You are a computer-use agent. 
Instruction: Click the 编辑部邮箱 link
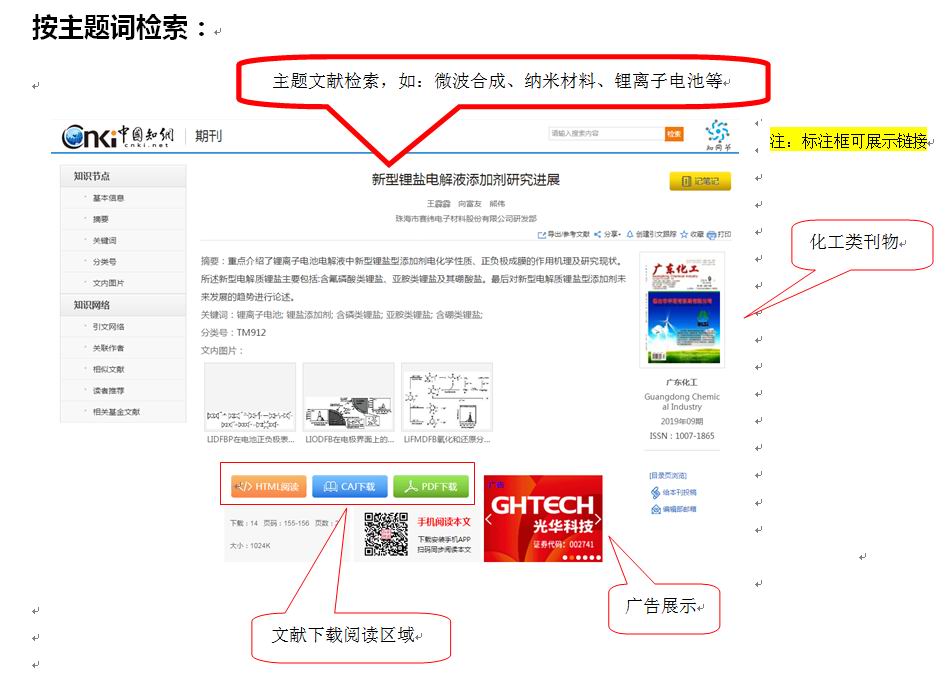click(x=679, y=509)
